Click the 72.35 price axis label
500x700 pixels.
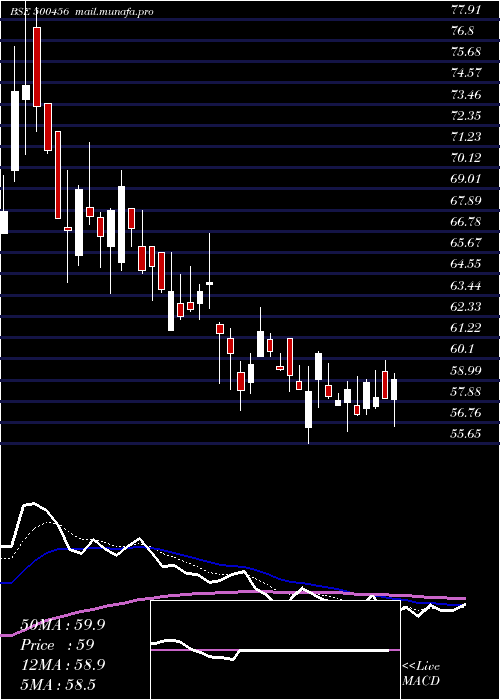466,116
